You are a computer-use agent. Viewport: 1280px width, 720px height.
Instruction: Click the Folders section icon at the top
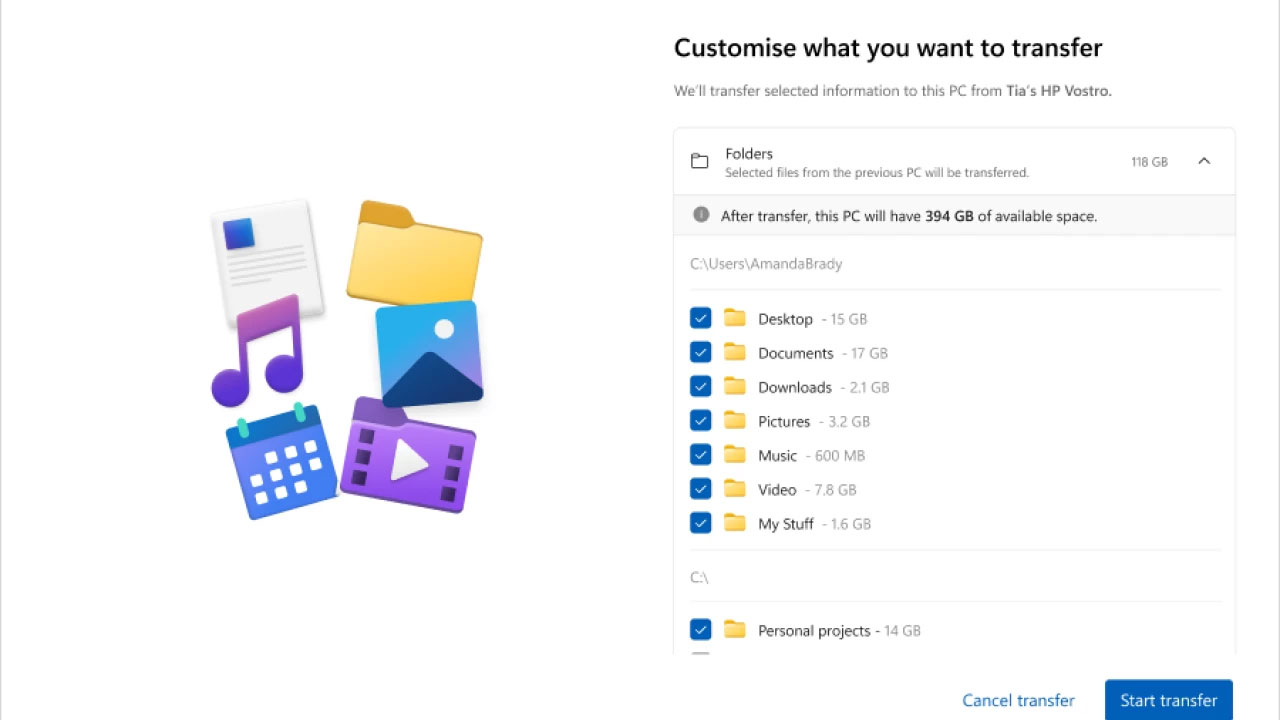pos(700,160)
